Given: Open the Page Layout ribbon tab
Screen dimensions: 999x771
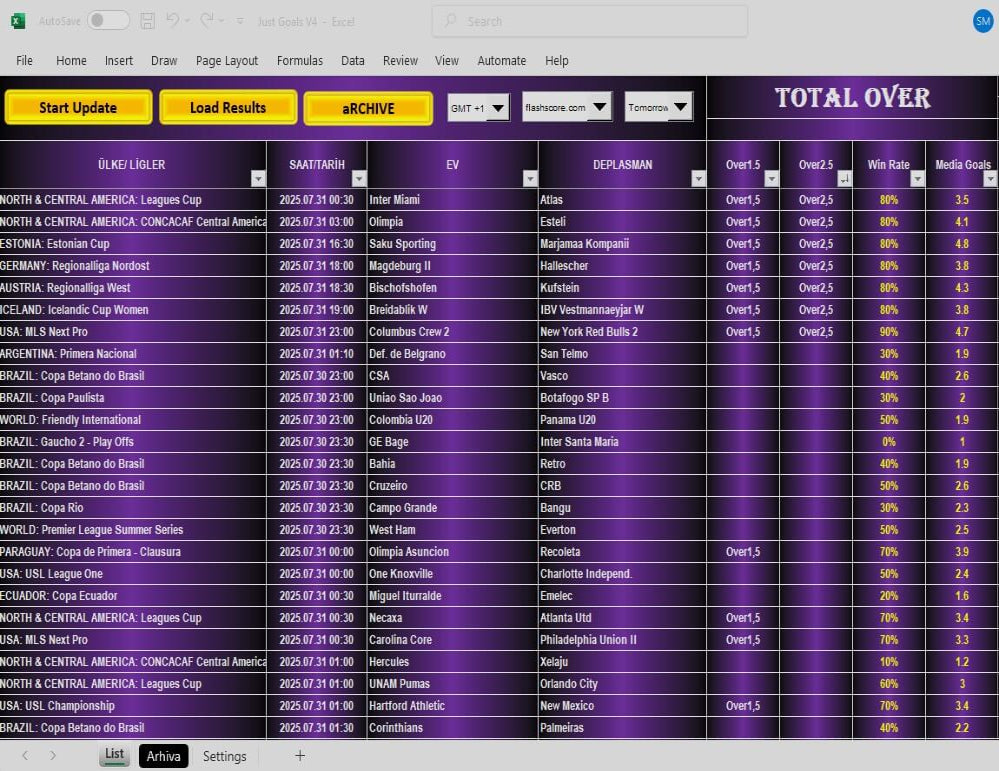Looking at the screenshot, I should click(x=227, y=61).
